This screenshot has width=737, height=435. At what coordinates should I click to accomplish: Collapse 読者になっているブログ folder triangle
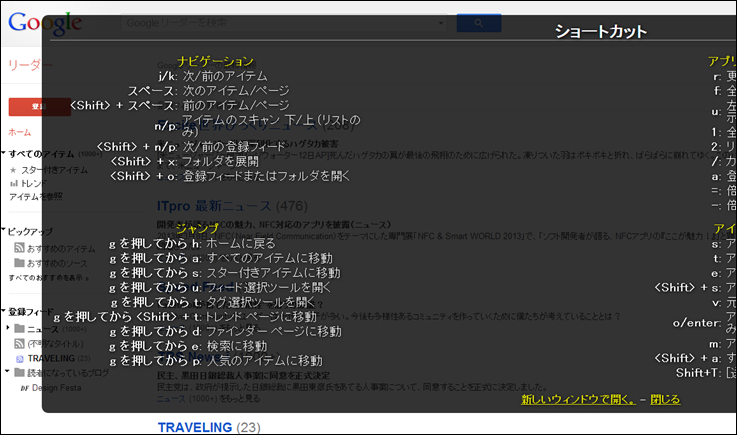8,372
